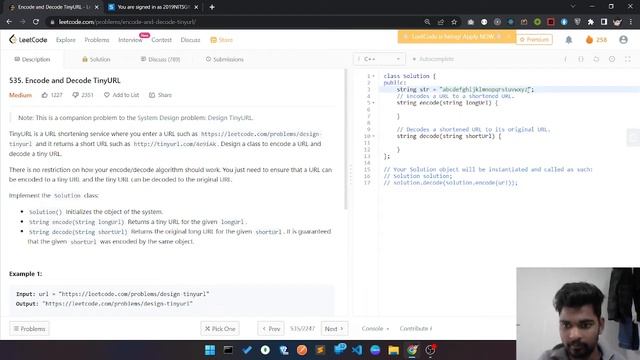Close the Encode and Decode TinyURL tab
Screen dimensions: 640x360
coord(97,7)
